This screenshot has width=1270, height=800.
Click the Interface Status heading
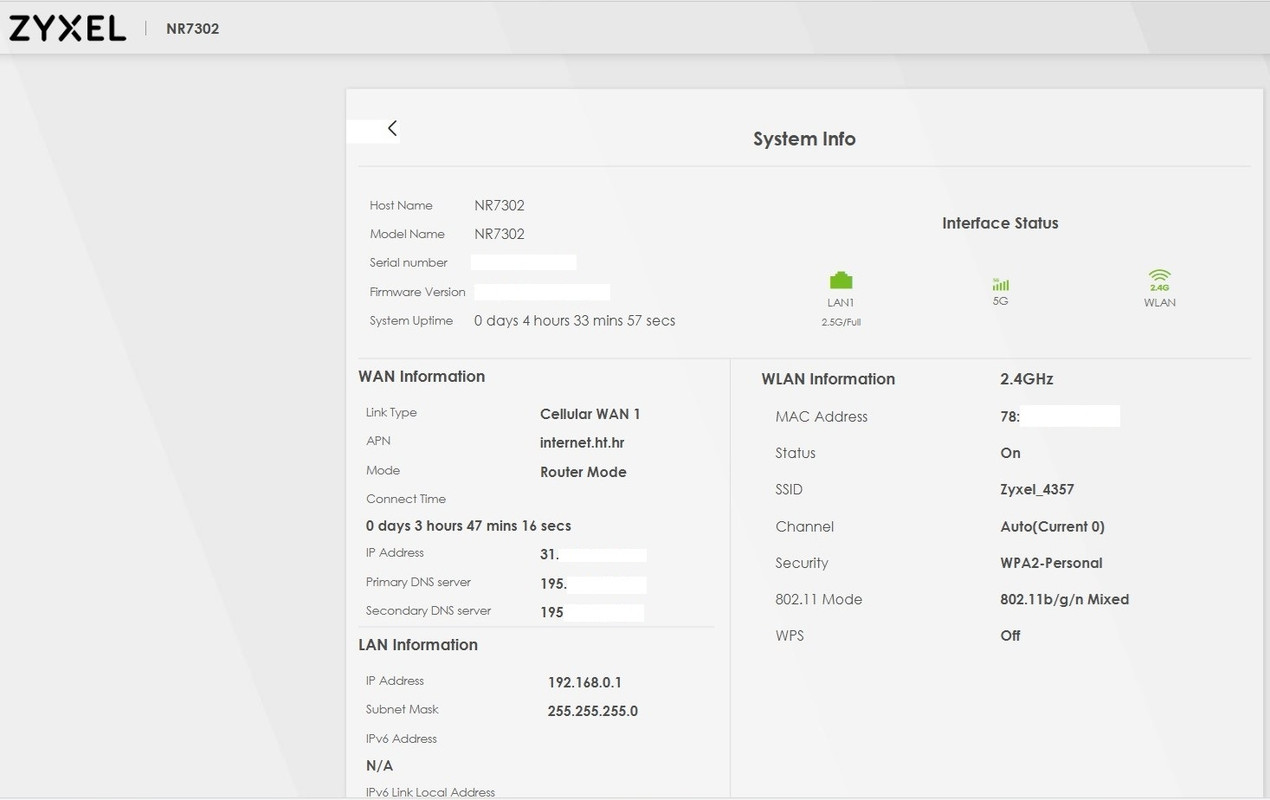1000,223
